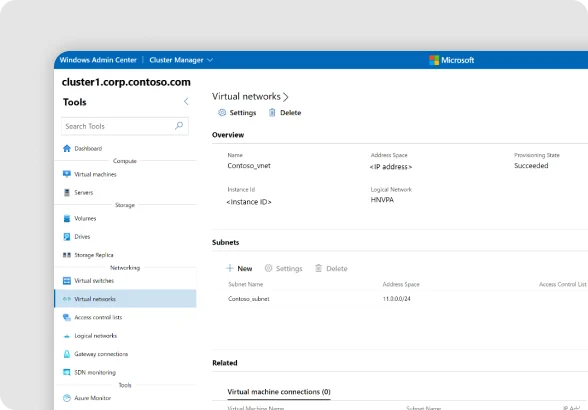Collapse the Tools panel chevron
The height and width of the screenshot is (410, 588).
click(x=186, y=101)
